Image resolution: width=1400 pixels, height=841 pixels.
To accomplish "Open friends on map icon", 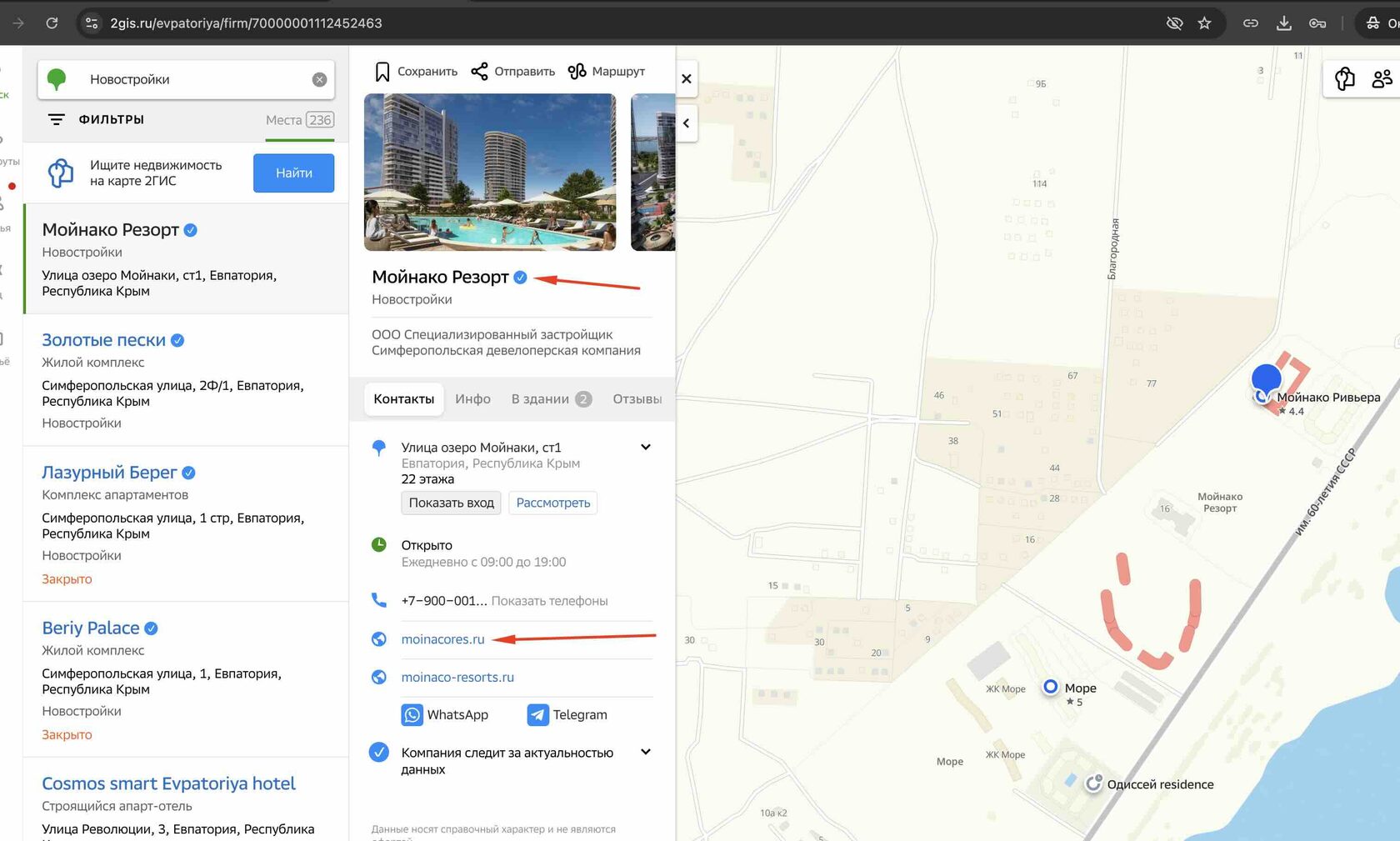I will (1382, 78).
